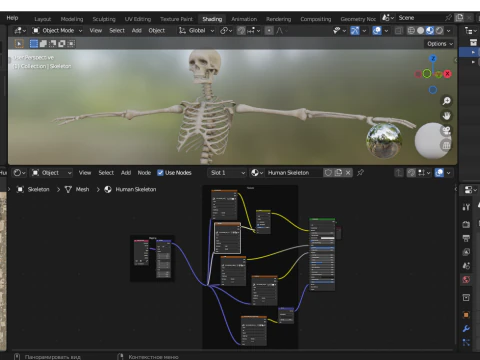Open the 3D viewport editor type dropdown
The width and height of the screenshot is (480, 360).
click(20, 31)
